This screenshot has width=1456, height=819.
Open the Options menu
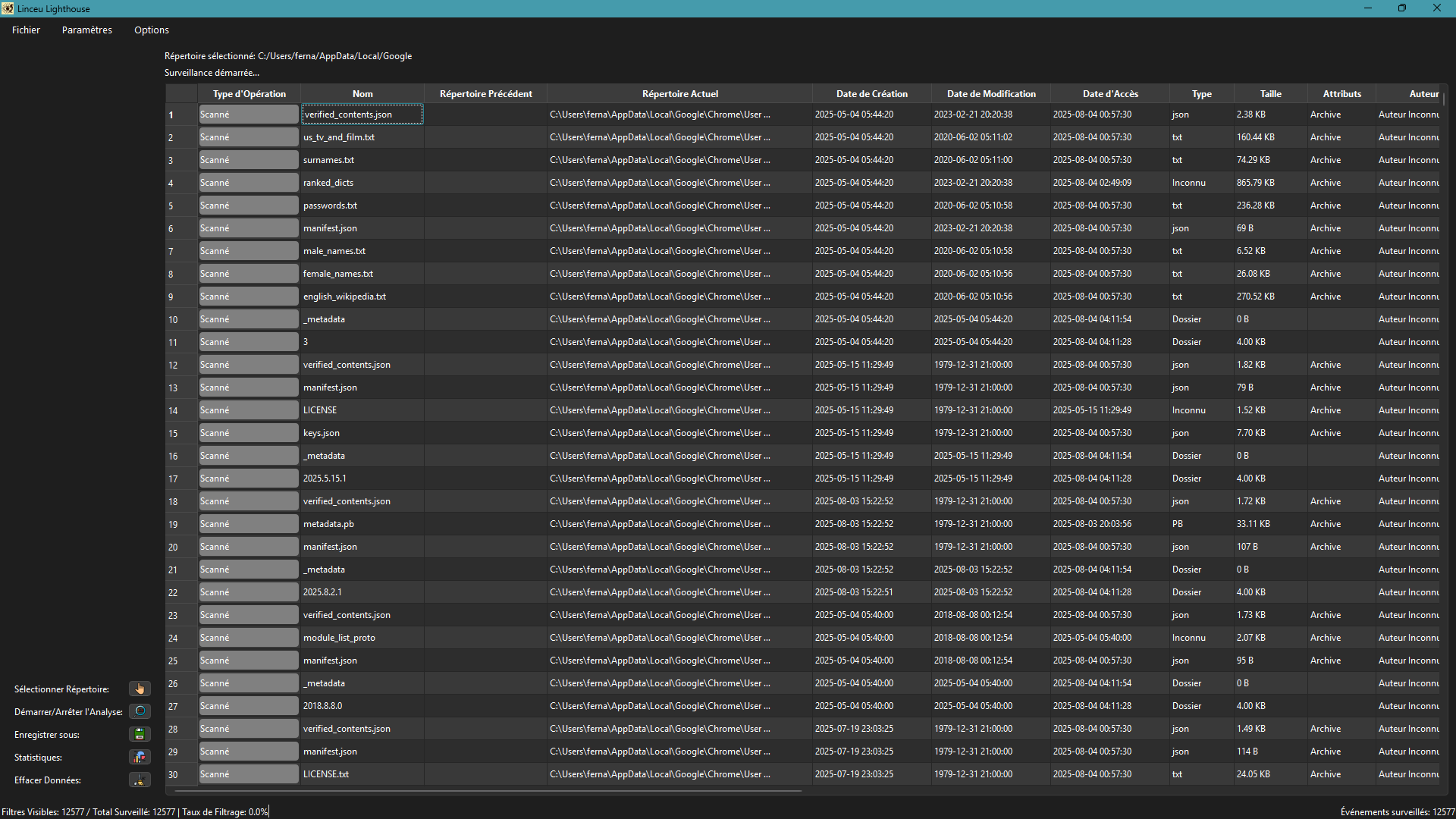coord(151,30)
